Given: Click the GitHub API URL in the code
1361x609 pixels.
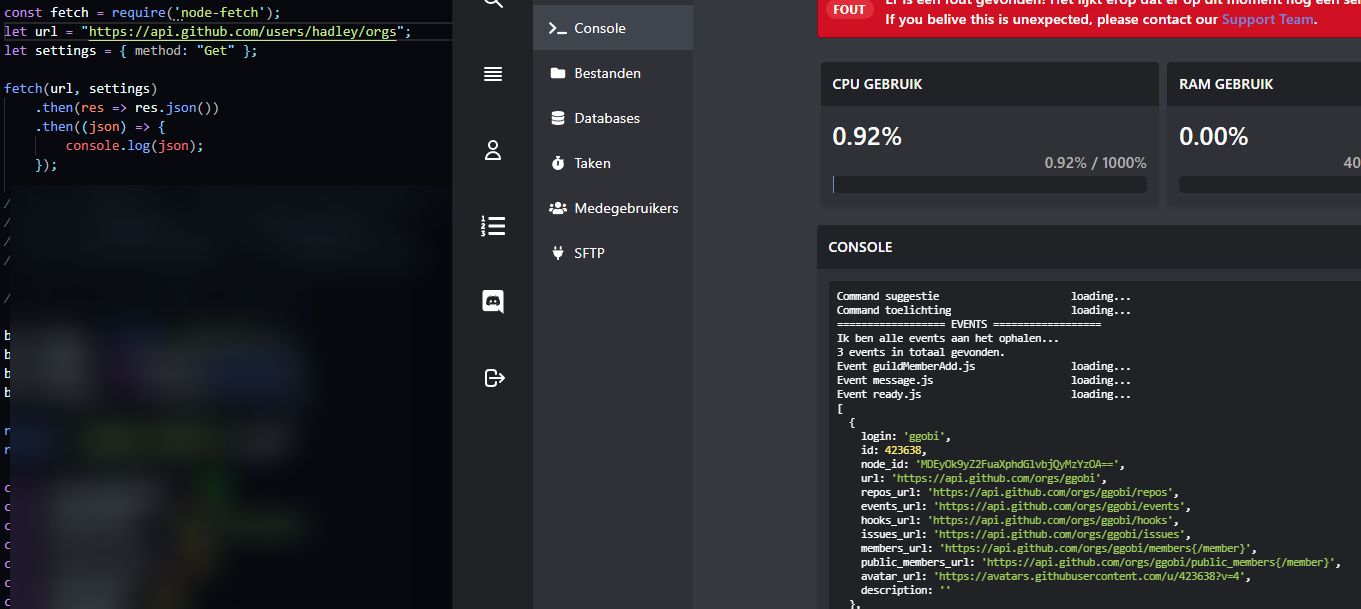Looking at the screenshot, I should click(243, 32).
